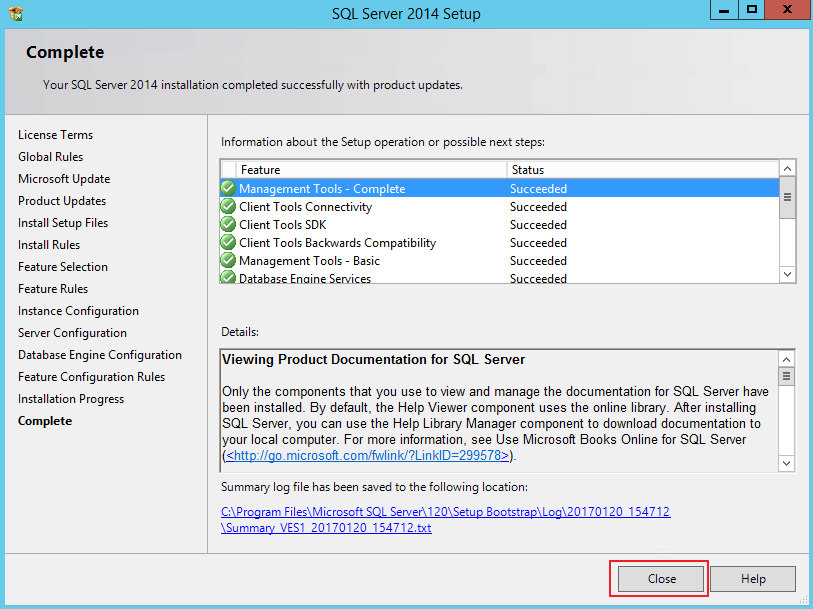Click the Install Rules step
Image resolution: width=813 pixels, height=609 pixels.
point(49,245)
